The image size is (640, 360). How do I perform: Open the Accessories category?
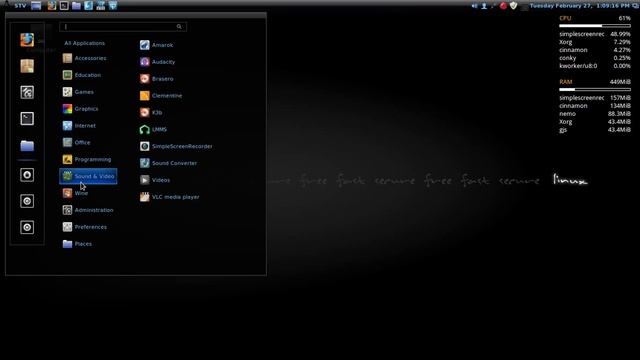coord(84,58)
